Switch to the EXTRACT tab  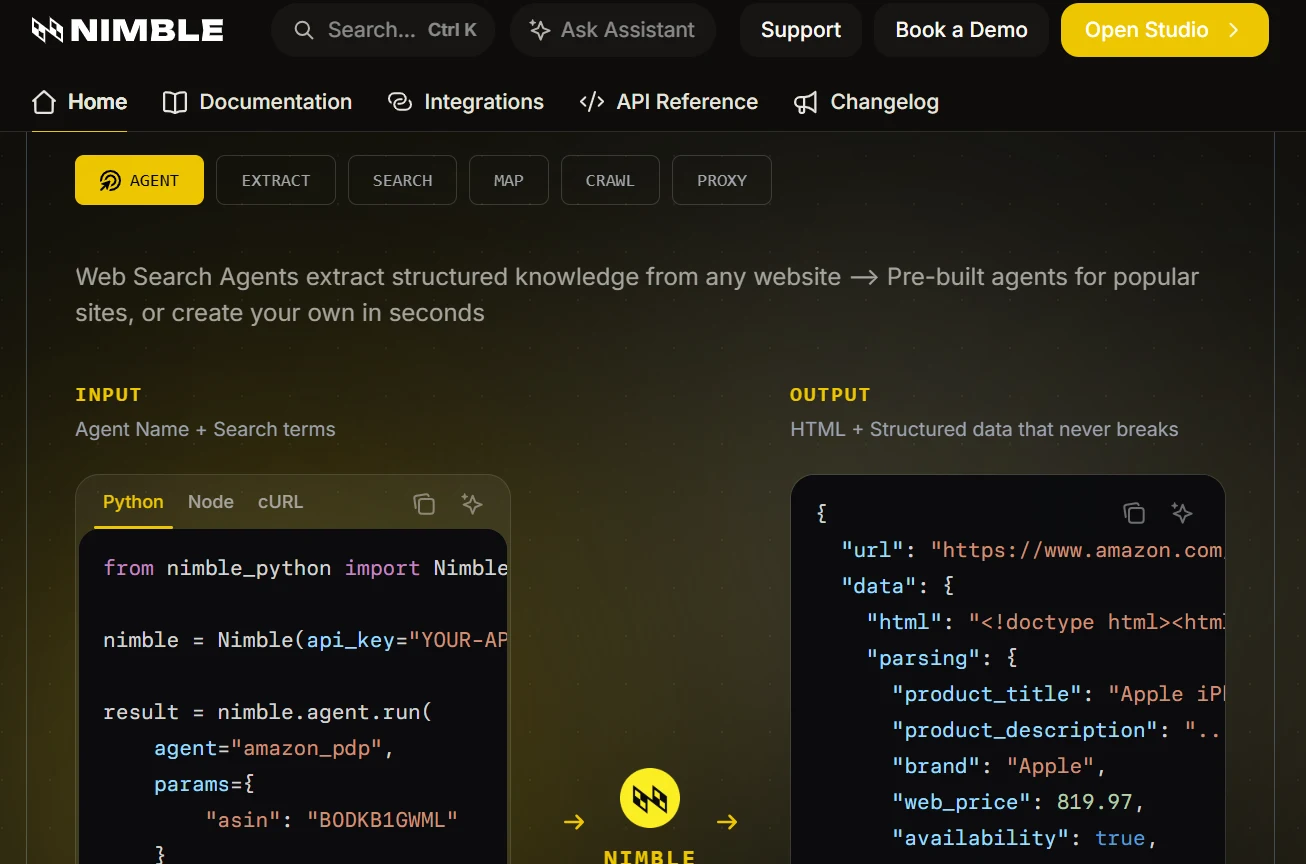276,180
